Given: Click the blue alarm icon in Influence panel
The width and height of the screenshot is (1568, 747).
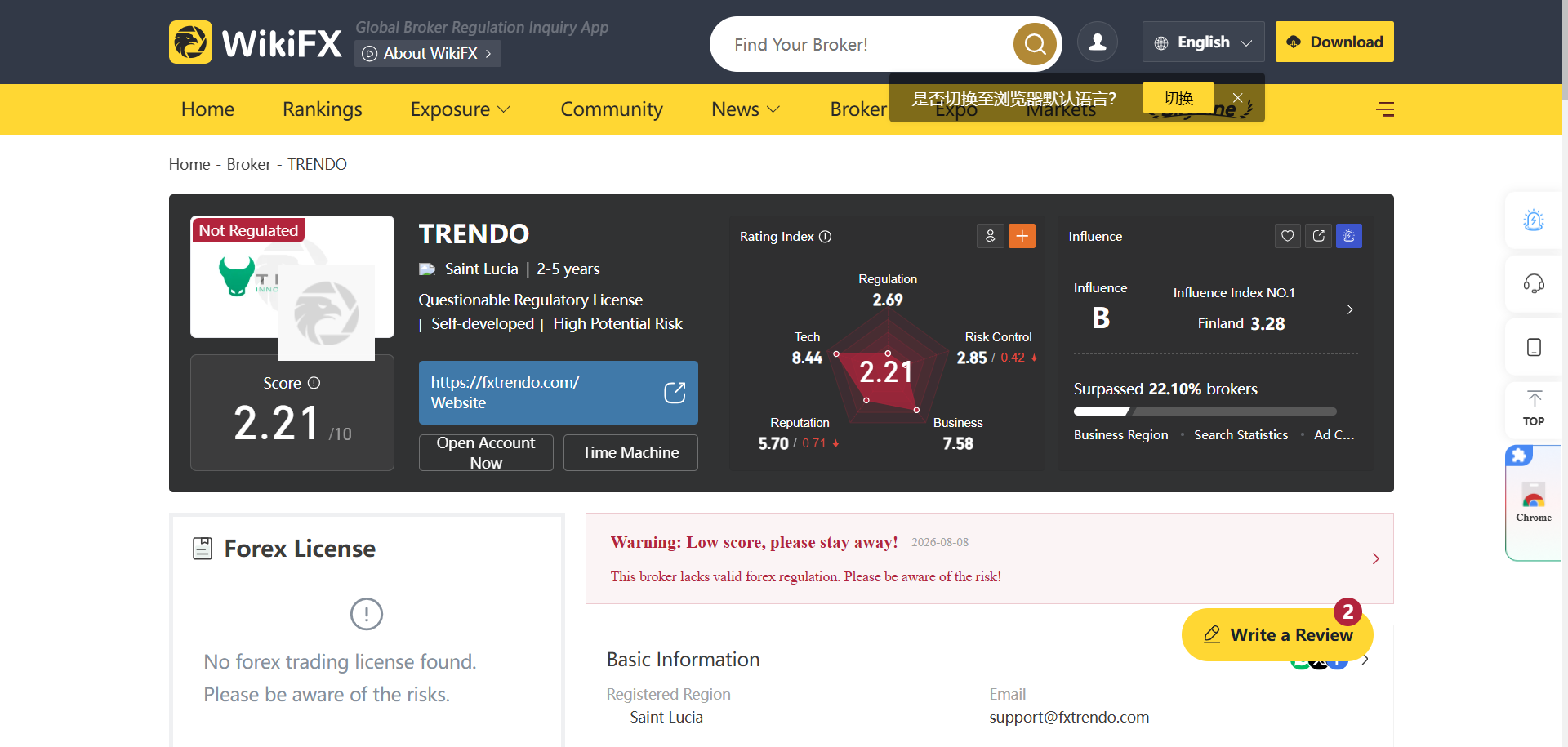Looking at the screenshot, I should tap(1349, 236).
